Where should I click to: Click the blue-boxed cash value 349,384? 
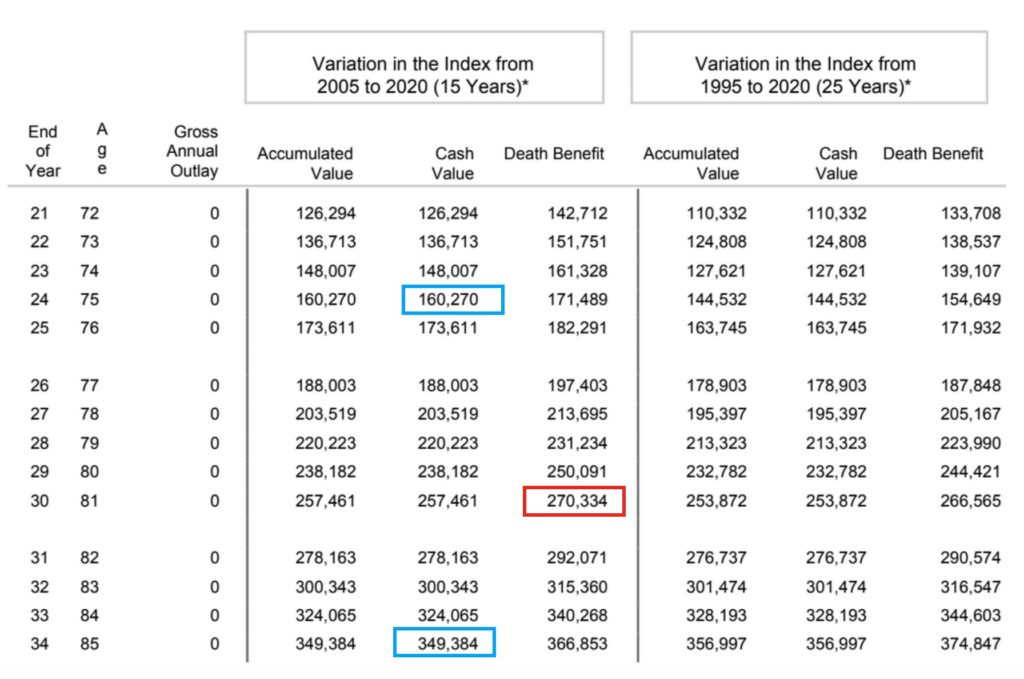444,644
